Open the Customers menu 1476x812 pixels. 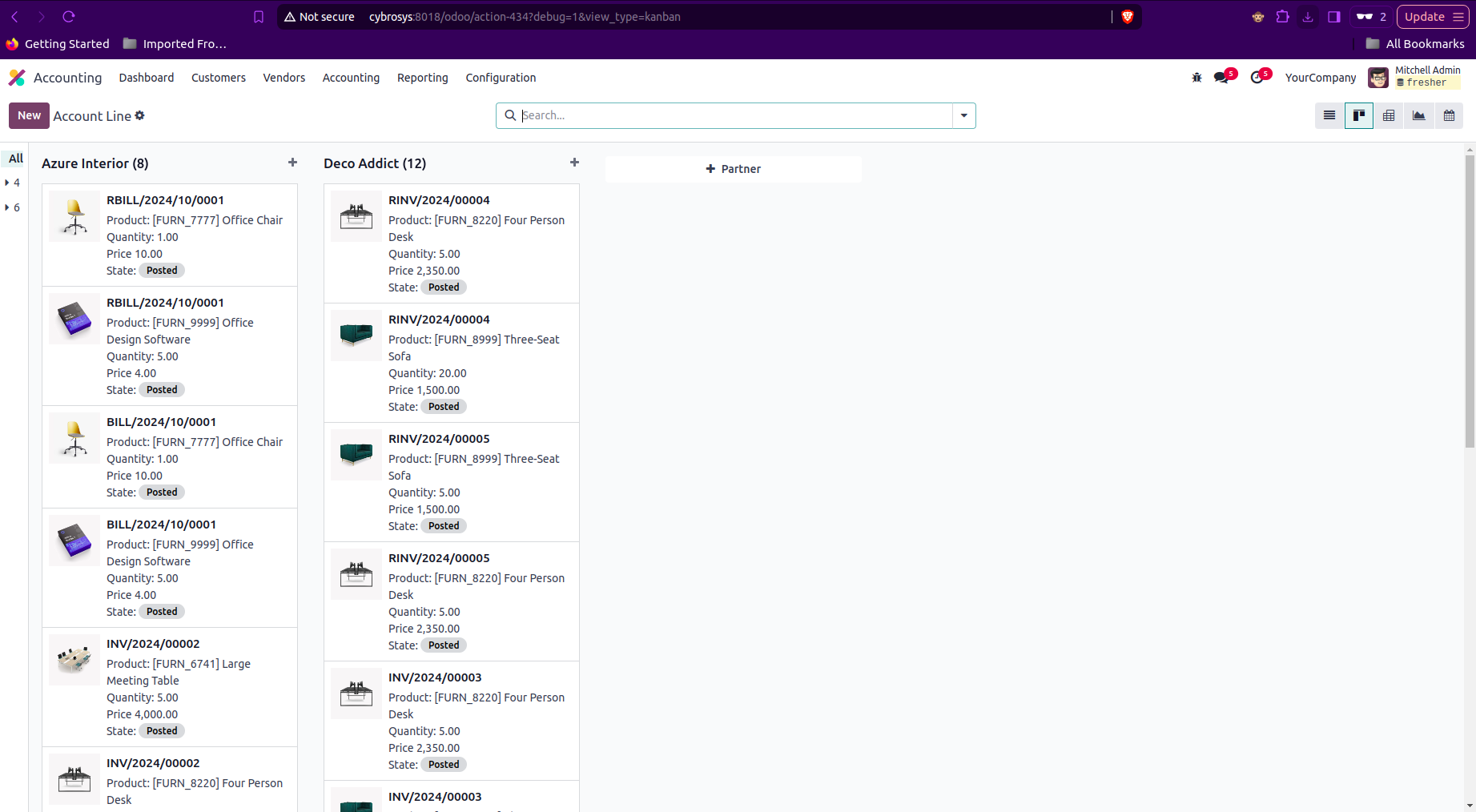(x=219, y=78)
